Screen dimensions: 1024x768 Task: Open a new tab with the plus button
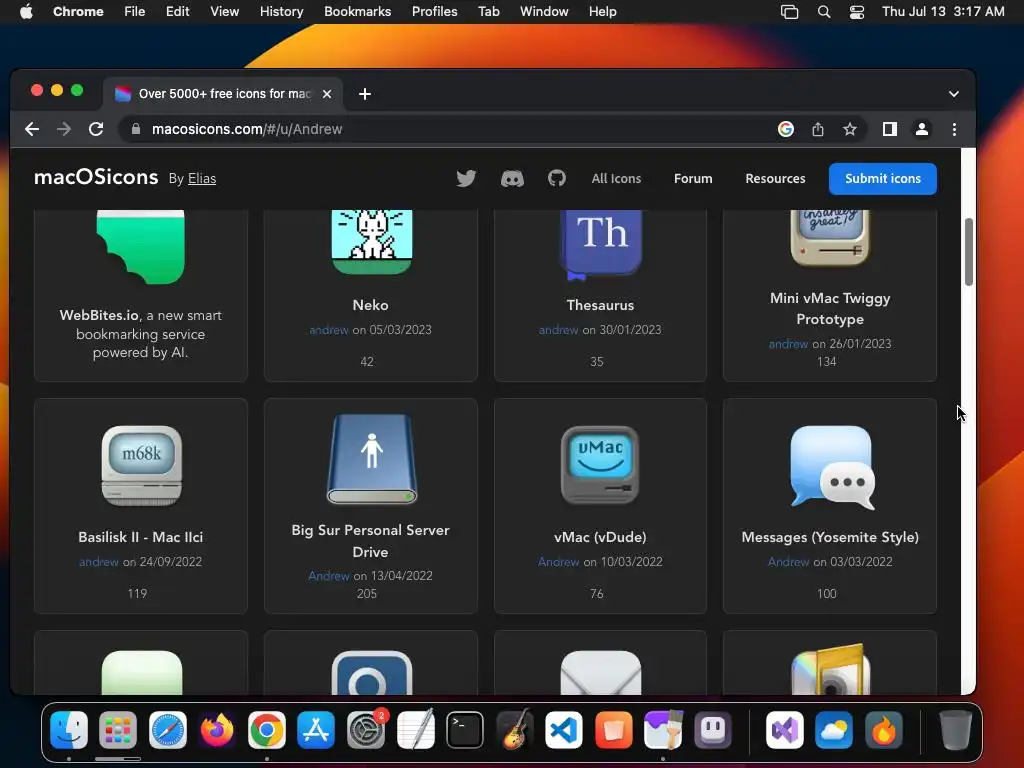click(x=365, y=94)
